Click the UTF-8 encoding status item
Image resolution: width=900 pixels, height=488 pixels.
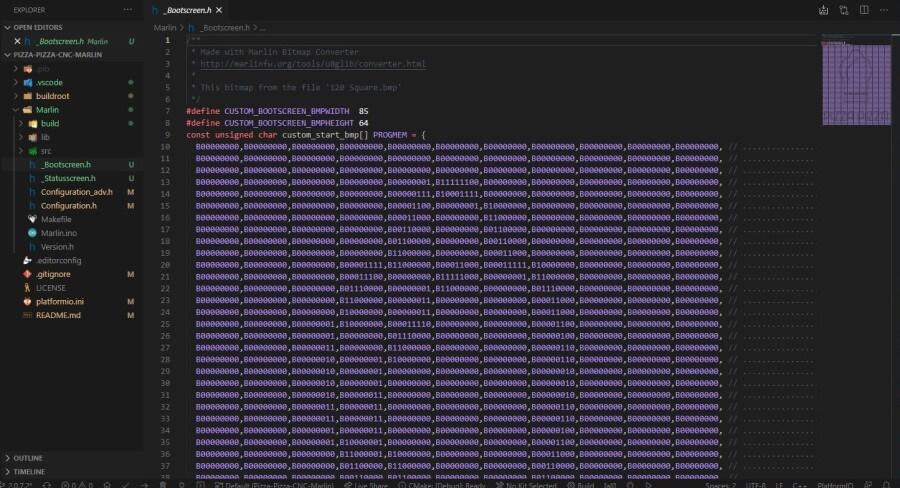(x=756, y=485)
